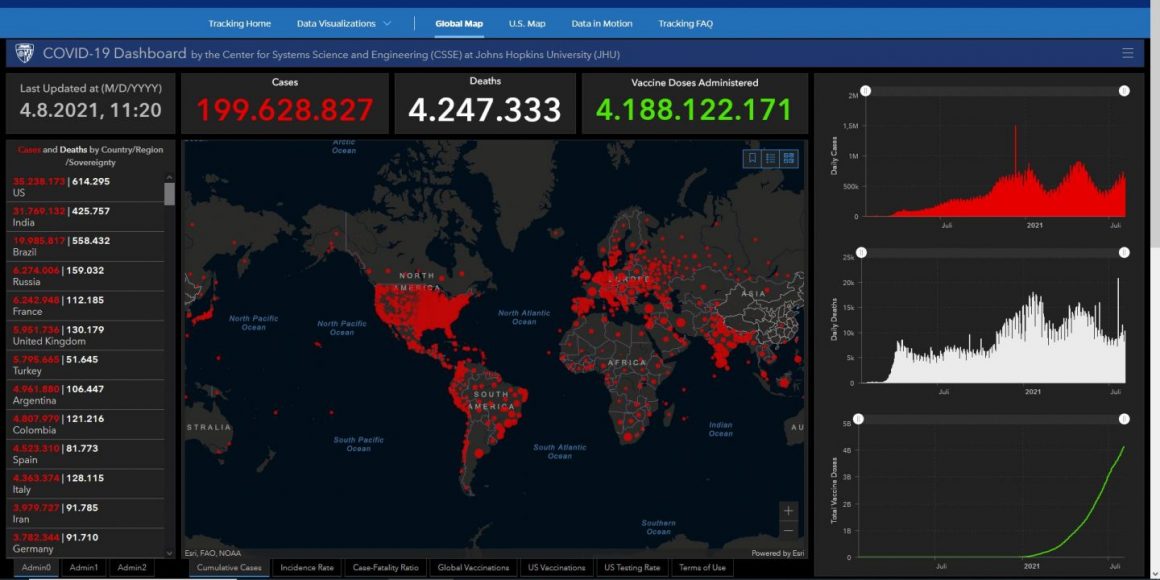This screenshot has height=580, width=1160.
Task: Click right range handle of Daily Deaths chart
Action: point(1124,253)
